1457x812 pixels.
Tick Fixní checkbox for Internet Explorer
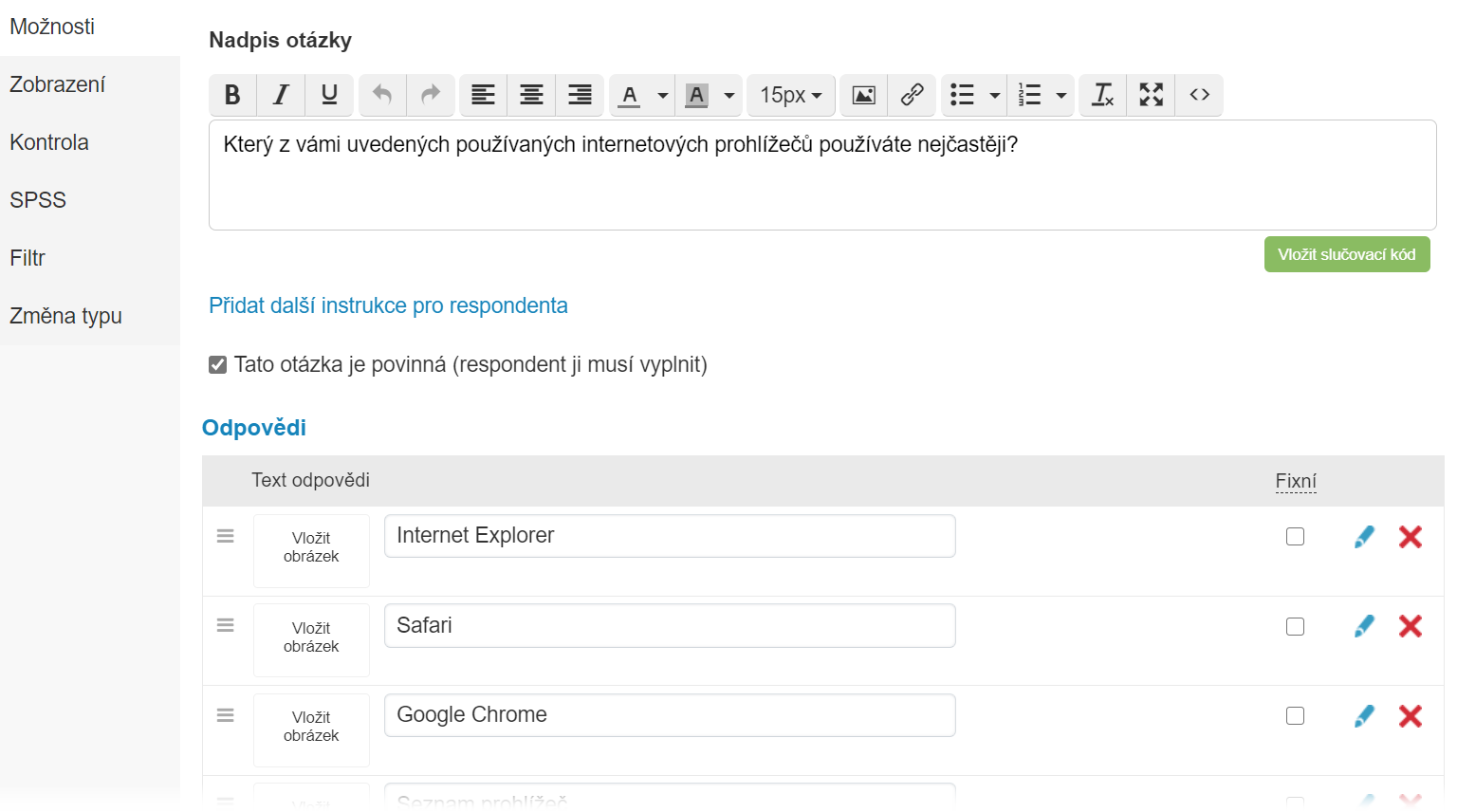(x=1295, y=537)
